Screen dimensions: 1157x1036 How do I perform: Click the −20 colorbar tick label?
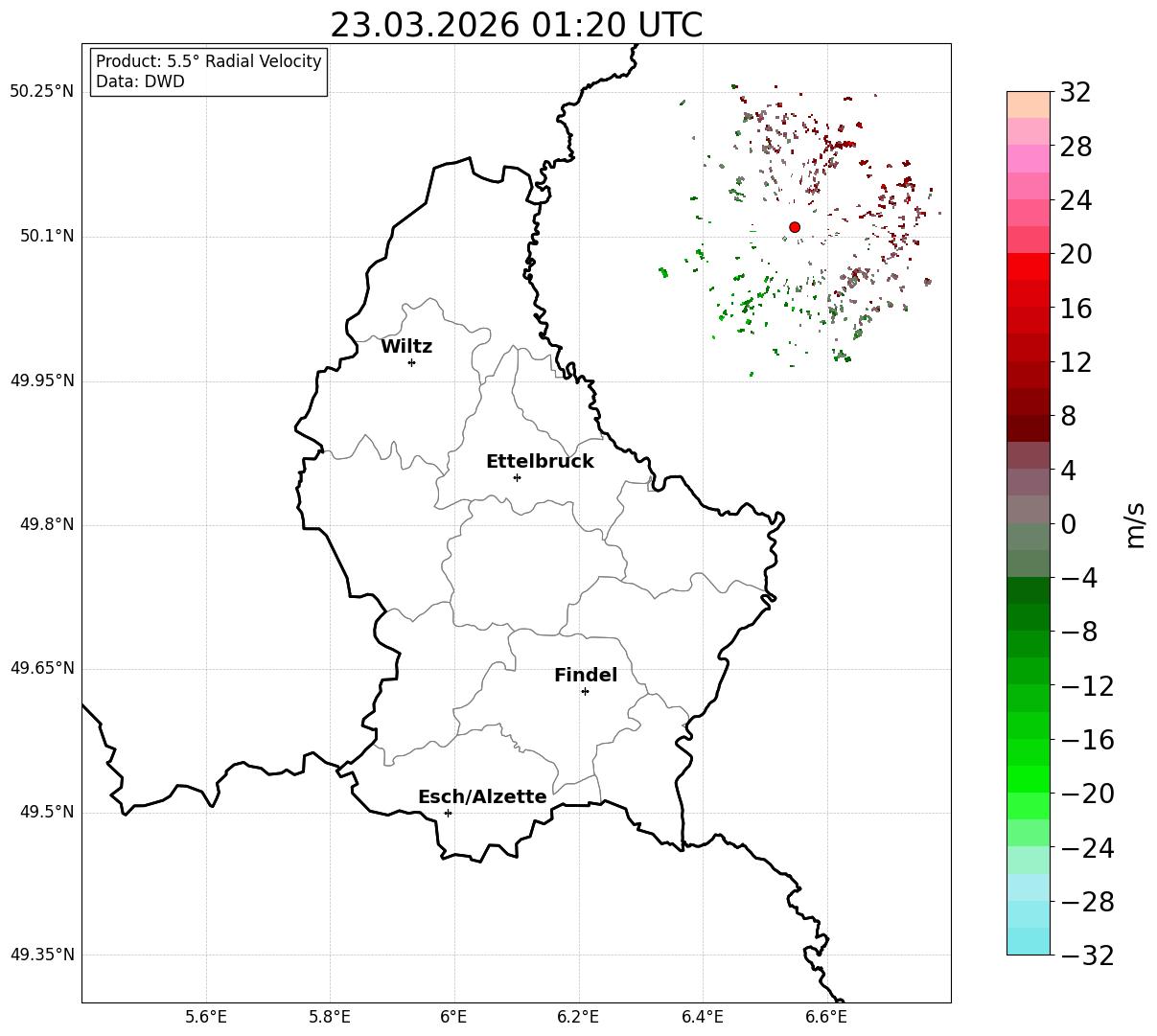(x=1086, y=794)
